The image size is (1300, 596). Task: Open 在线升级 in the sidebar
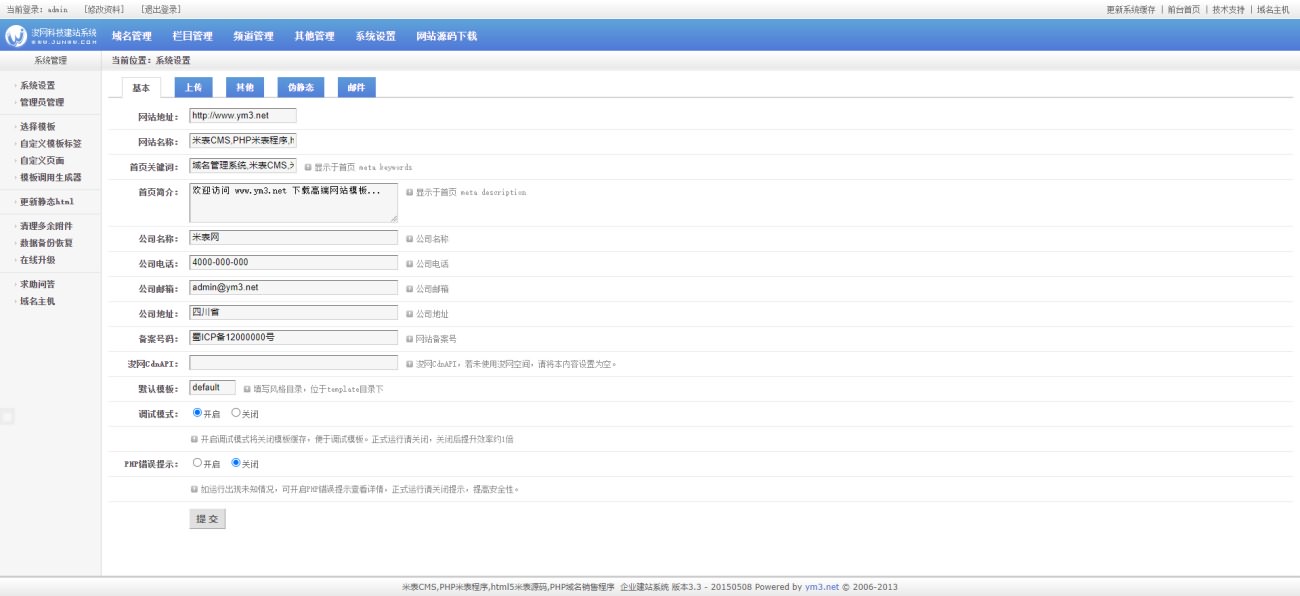pyautogui.click(x=38, y=260)
